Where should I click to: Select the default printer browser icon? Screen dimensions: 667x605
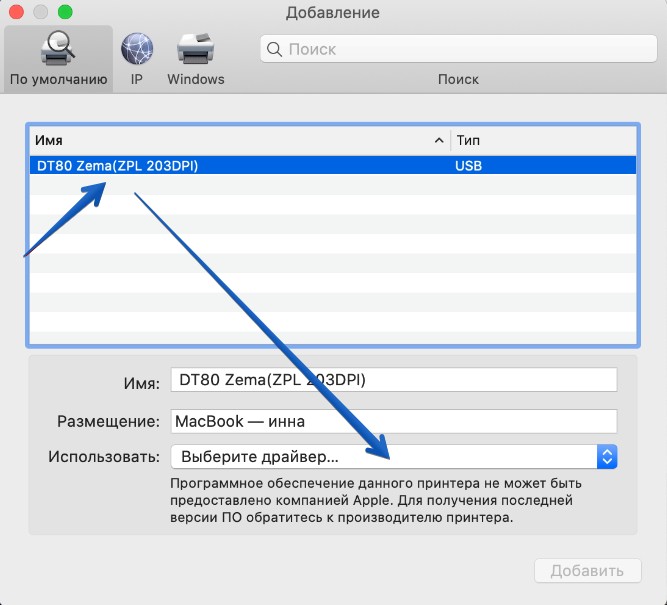[57, 49]
